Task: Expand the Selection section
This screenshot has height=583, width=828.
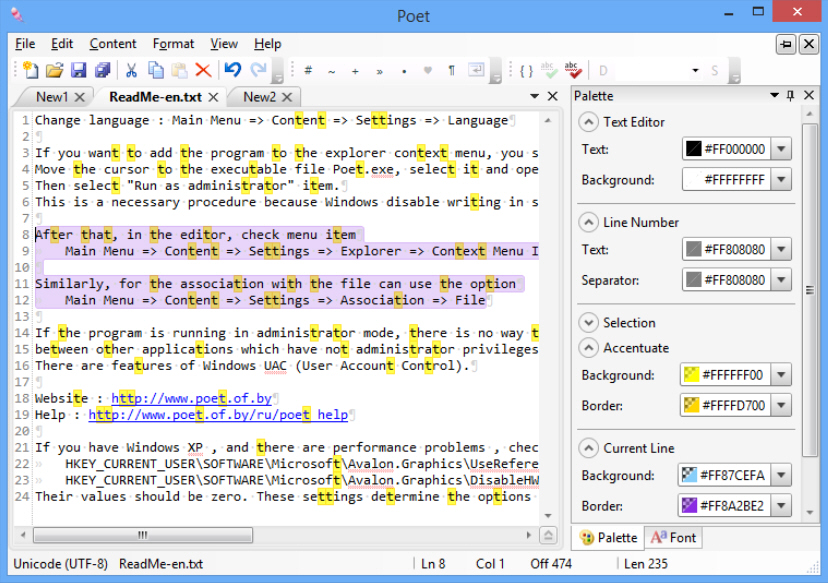Action: coord(588,323)
